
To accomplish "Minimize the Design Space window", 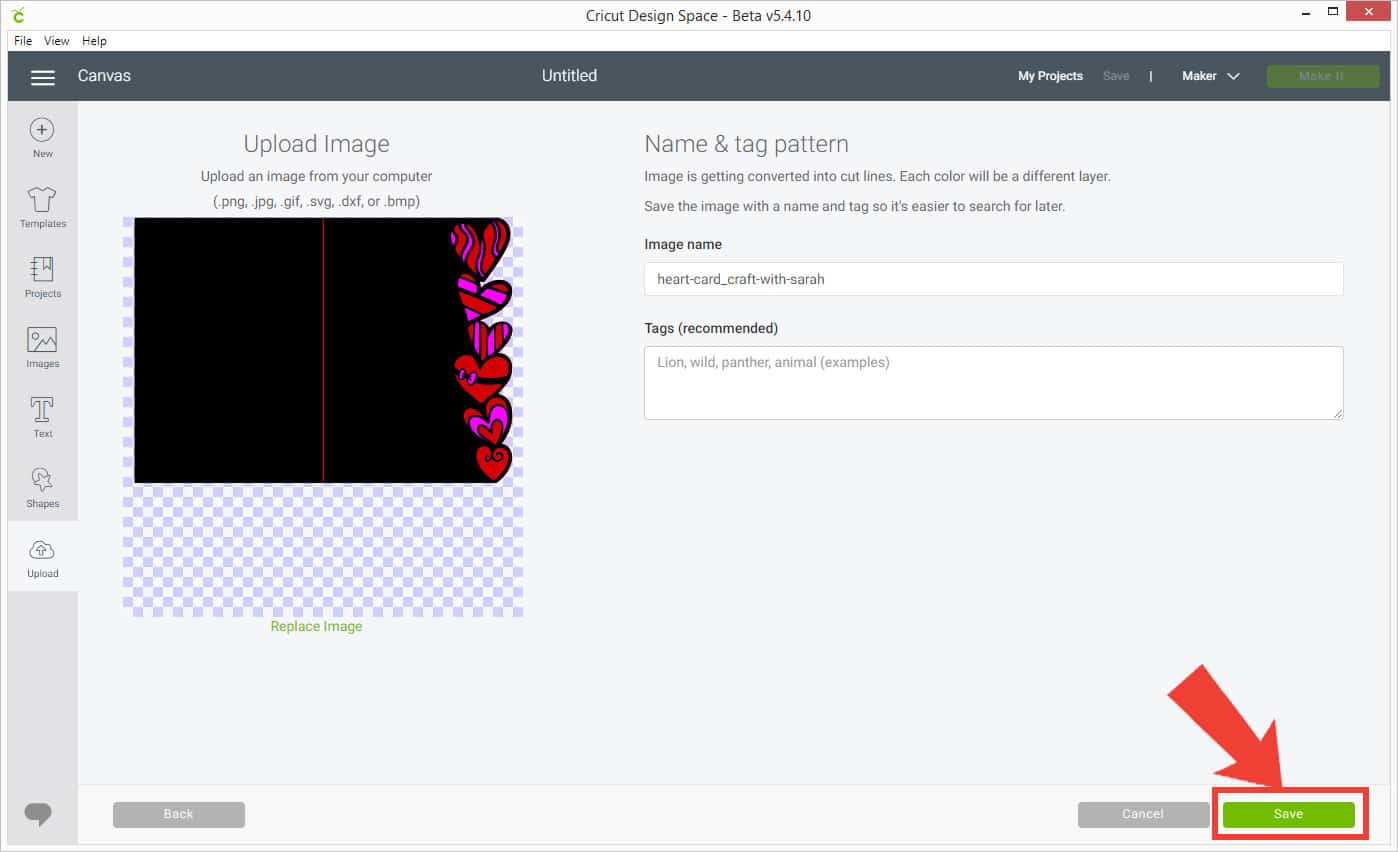I will 1304,13.
